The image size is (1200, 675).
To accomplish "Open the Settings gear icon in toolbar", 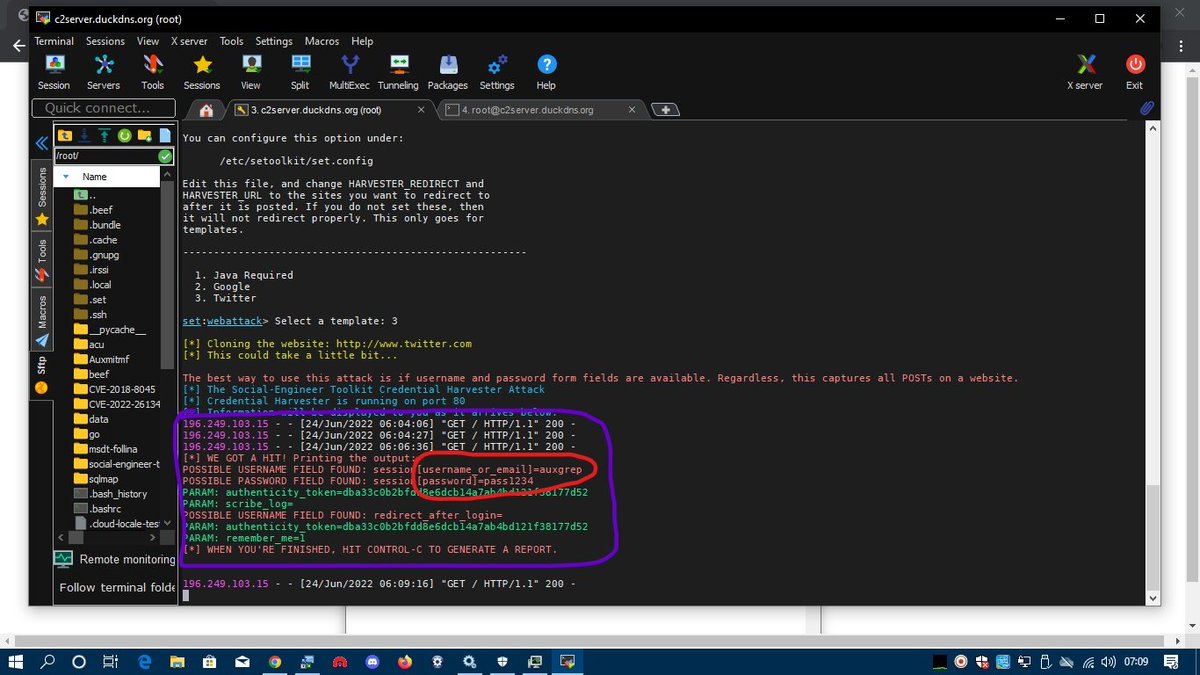I will tap(497, 72).
